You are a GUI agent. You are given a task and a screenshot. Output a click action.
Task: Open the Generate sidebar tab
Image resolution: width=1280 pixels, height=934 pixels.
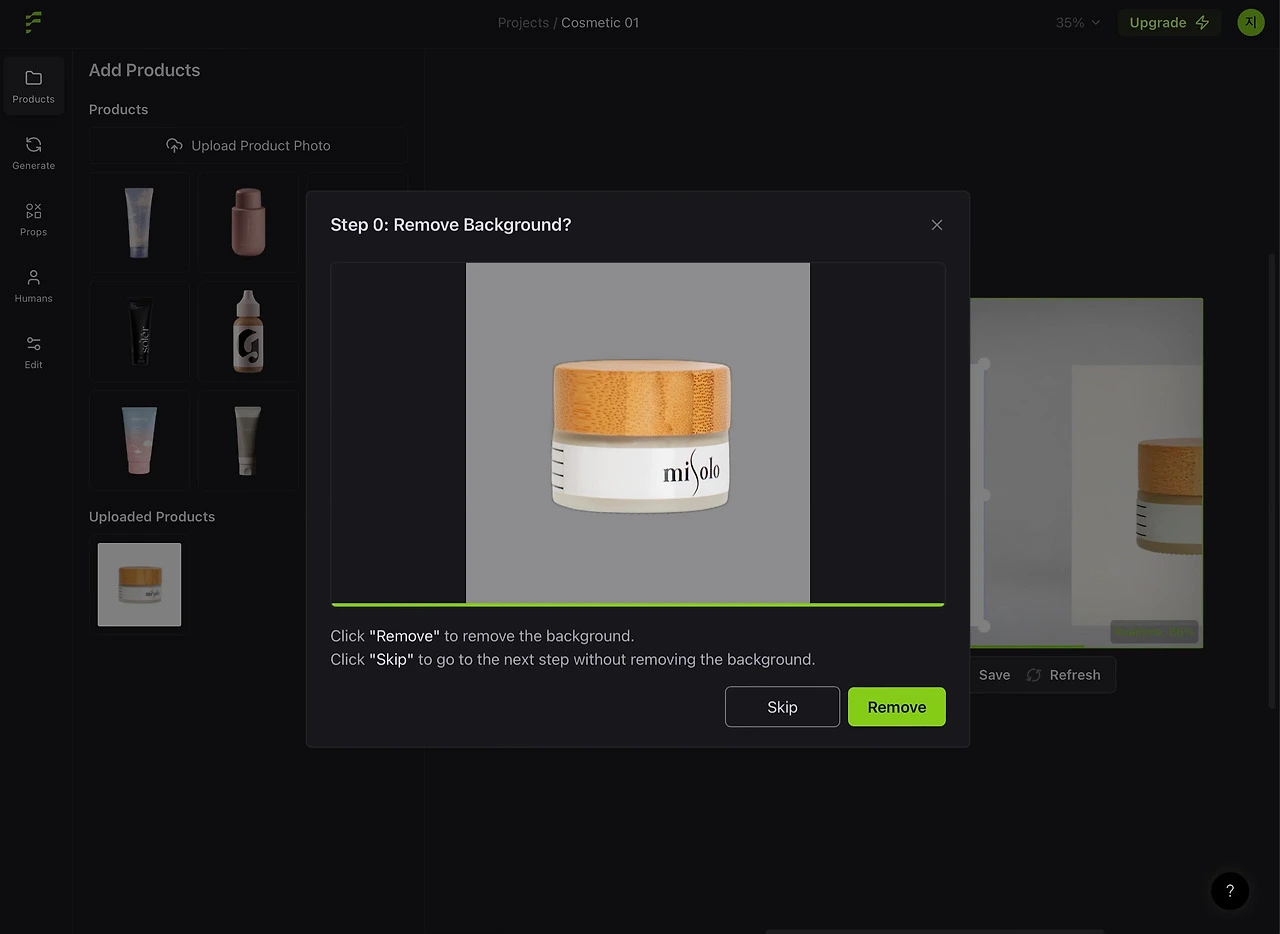(34, 153)
